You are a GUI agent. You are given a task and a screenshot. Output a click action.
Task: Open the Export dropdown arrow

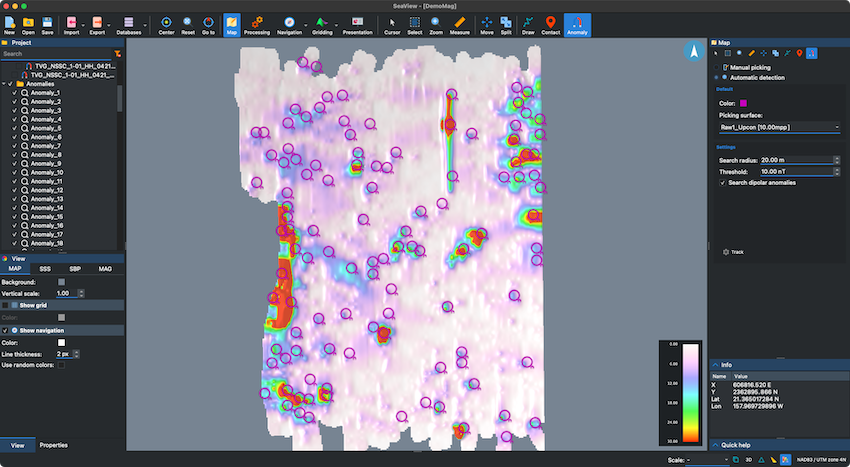tap(109, 25)
